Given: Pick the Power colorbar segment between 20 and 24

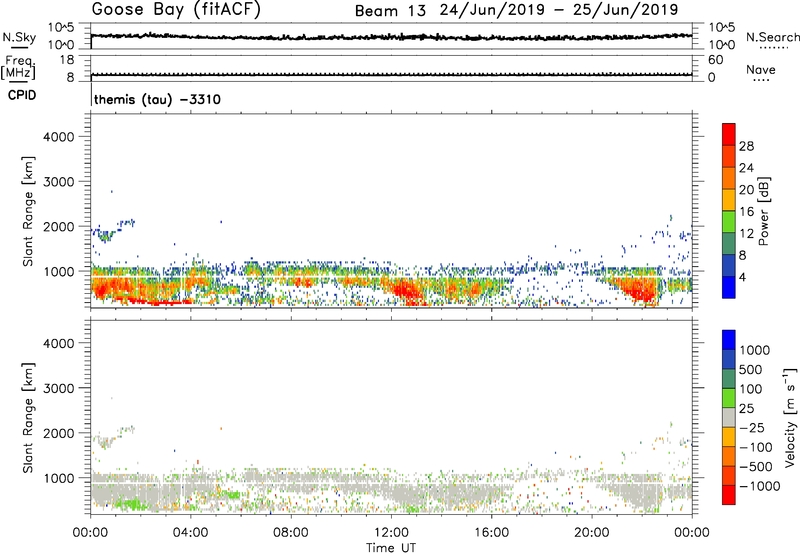Looking at the screenshot, I should (x=729, y=178).
